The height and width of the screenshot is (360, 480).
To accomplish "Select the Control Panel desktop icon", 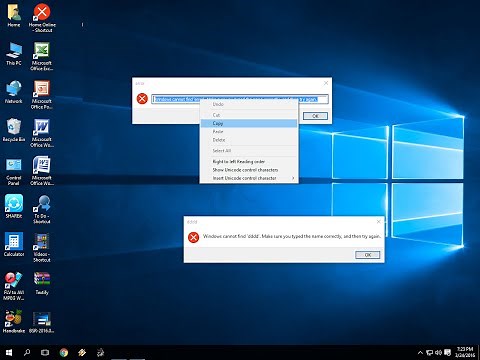I will point(14,171).
